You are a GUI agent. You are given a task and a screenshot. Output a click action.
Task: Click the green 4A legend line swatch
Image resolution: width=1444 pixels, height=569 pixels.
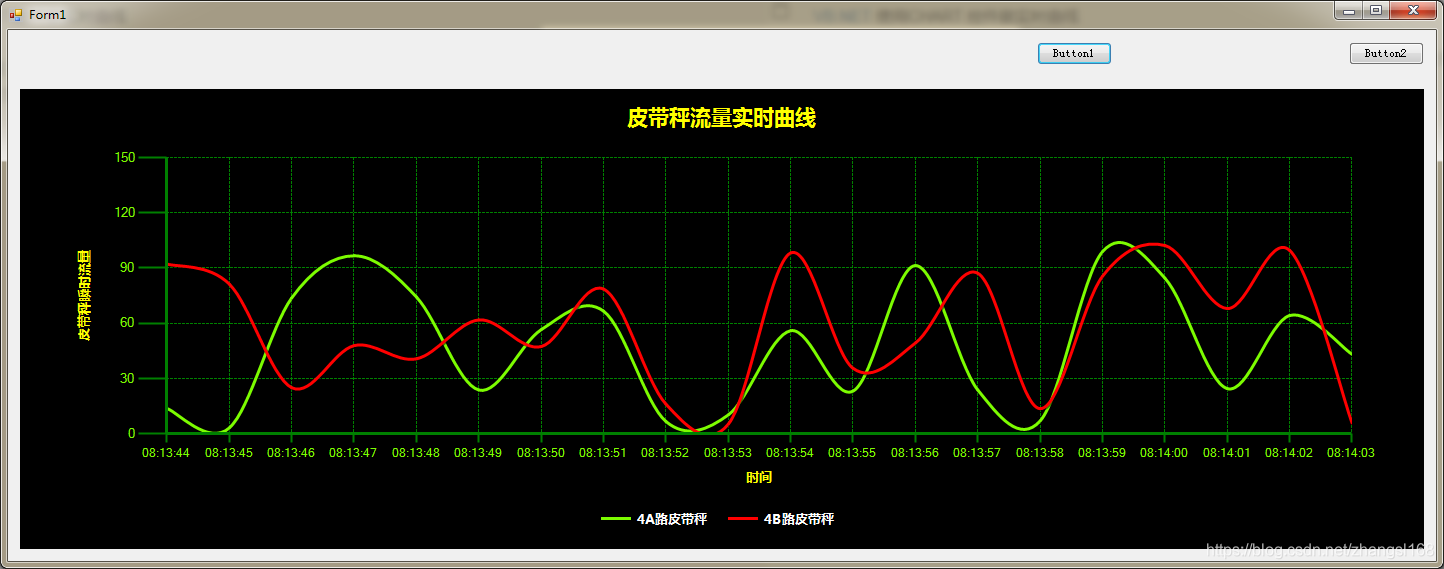616,519
